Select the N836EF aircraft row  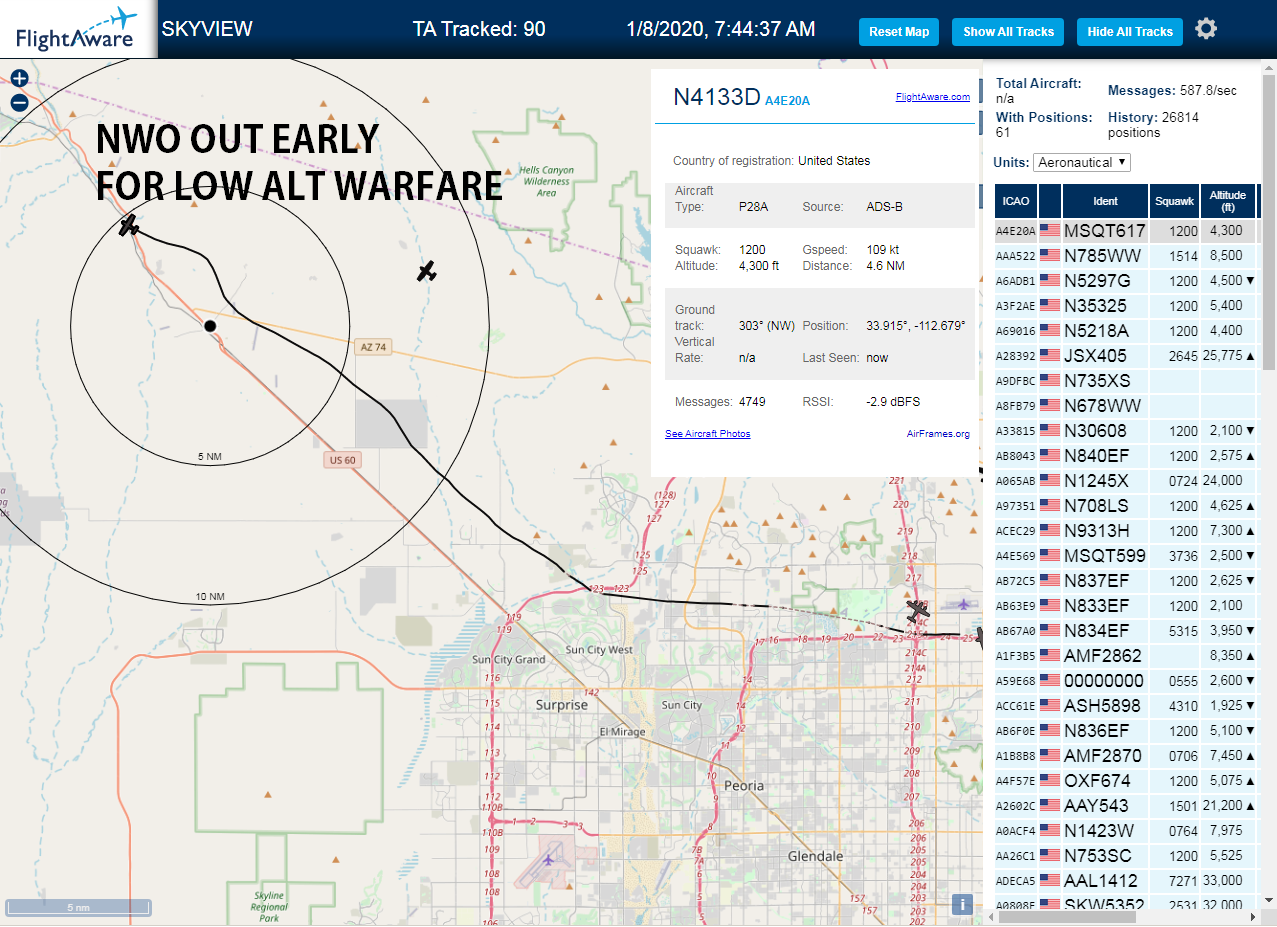(1126, 731)
